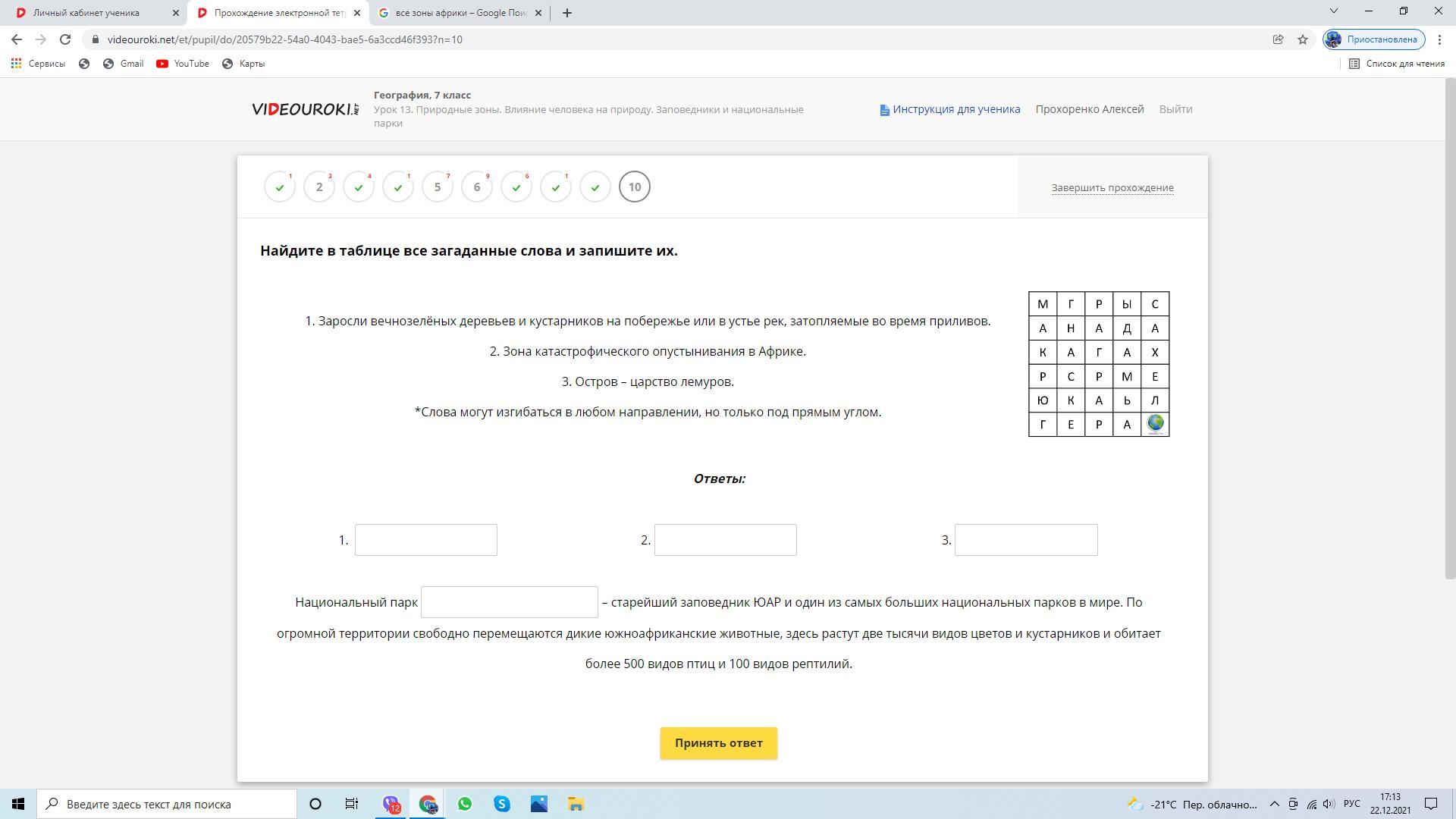The height and width of the screenshot is (819, 1456).
Task: Click the share page icon in address bar
Action: [1278, 39]
